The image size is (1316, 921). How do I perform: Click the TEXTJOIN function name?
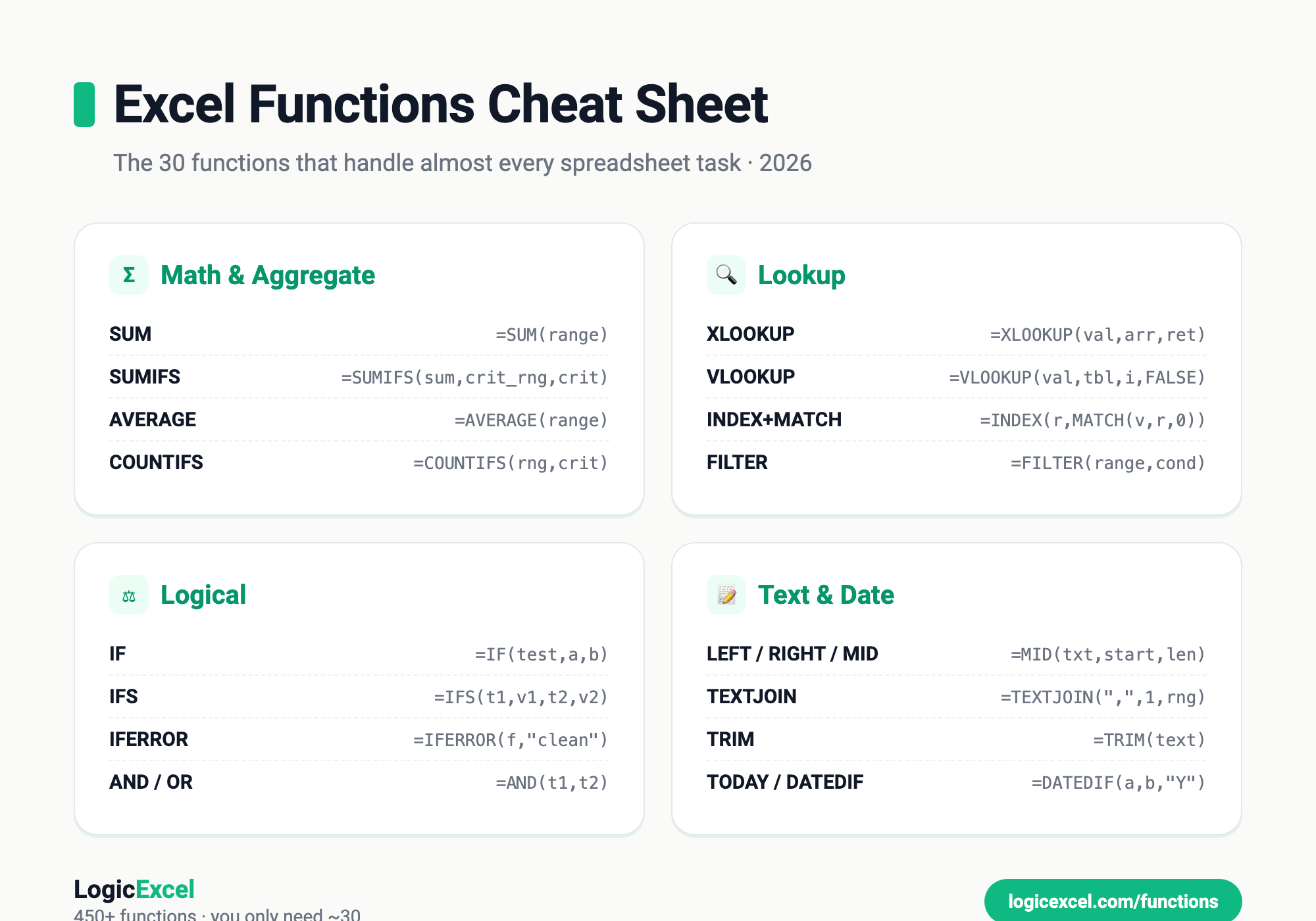(752, 697)
